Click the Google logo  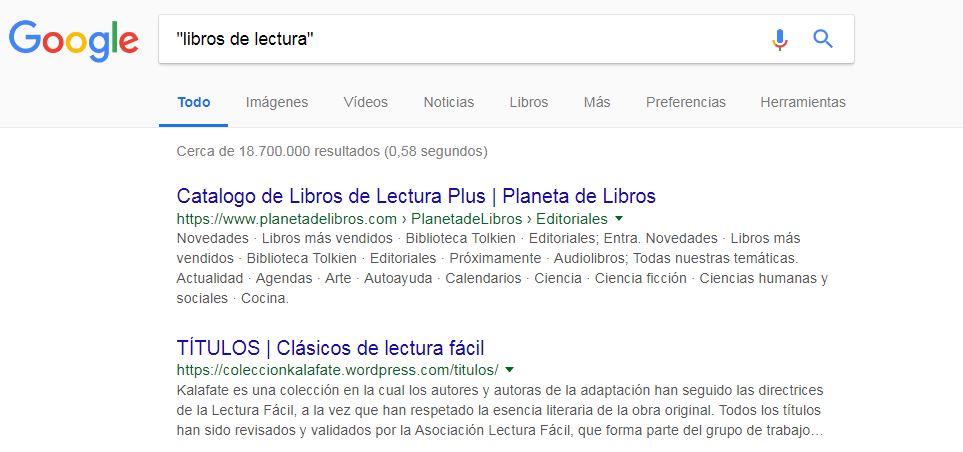73,40
